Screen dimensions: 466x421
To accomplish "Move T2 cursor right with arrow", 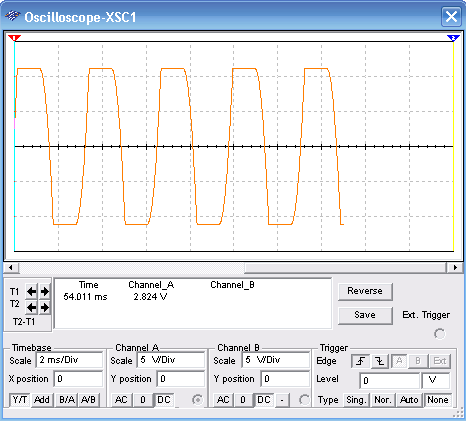I will tap(45, 307).
